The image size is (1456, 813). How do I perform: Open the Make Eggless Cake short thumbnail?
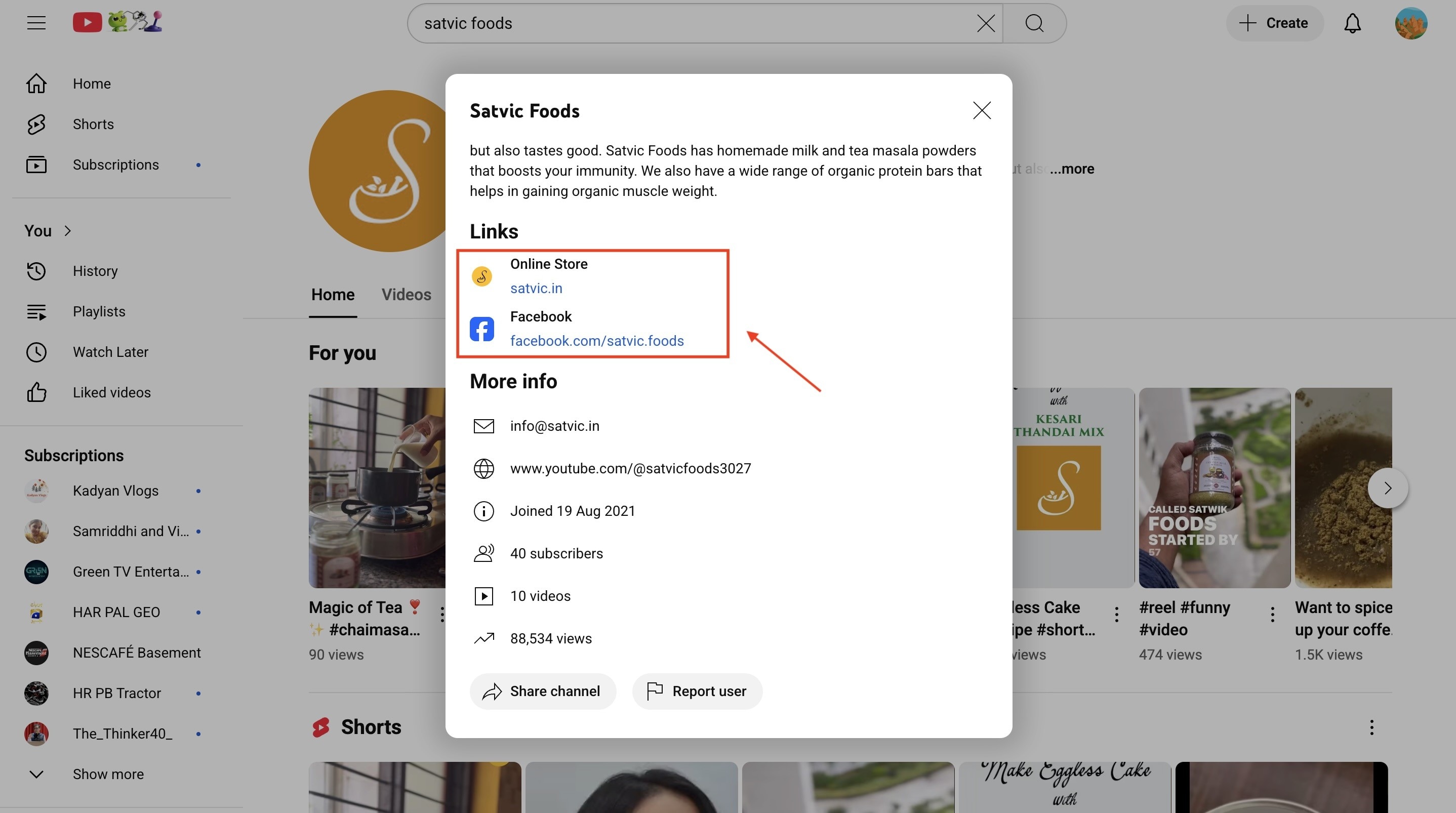pos(1065,788)
